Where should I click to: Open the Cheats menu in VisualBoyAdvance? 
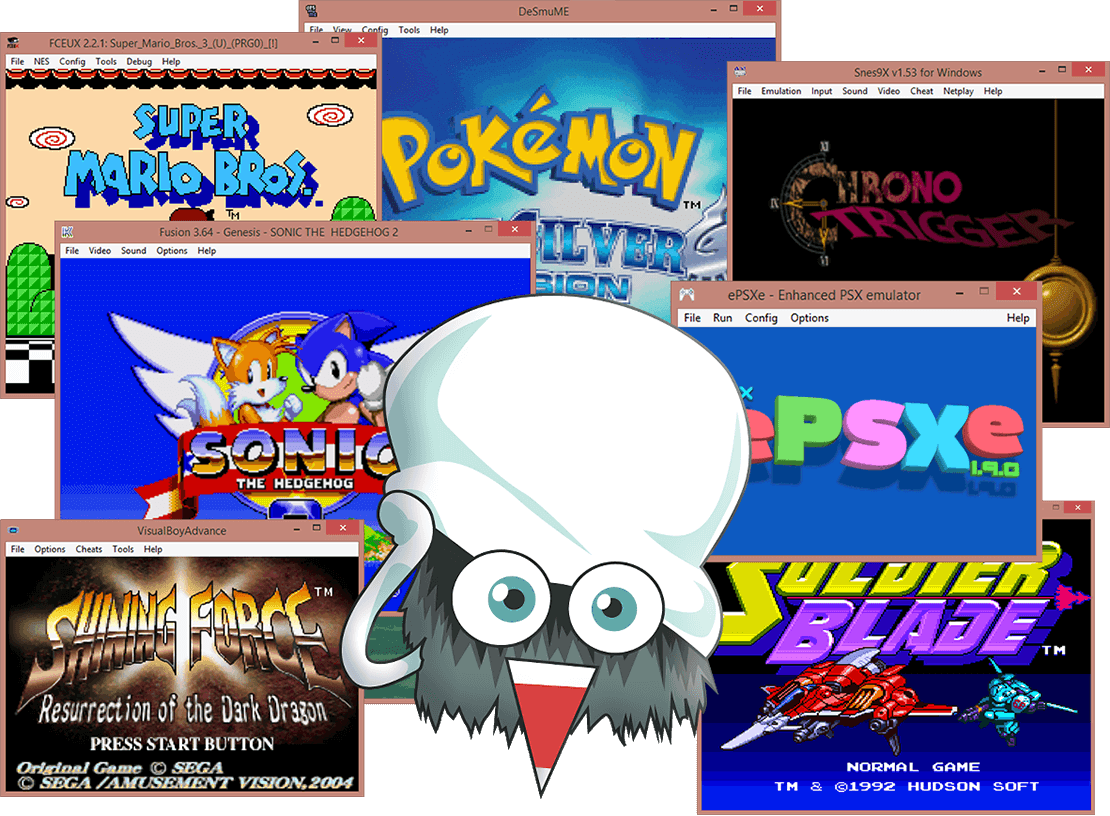coord(89,548)
